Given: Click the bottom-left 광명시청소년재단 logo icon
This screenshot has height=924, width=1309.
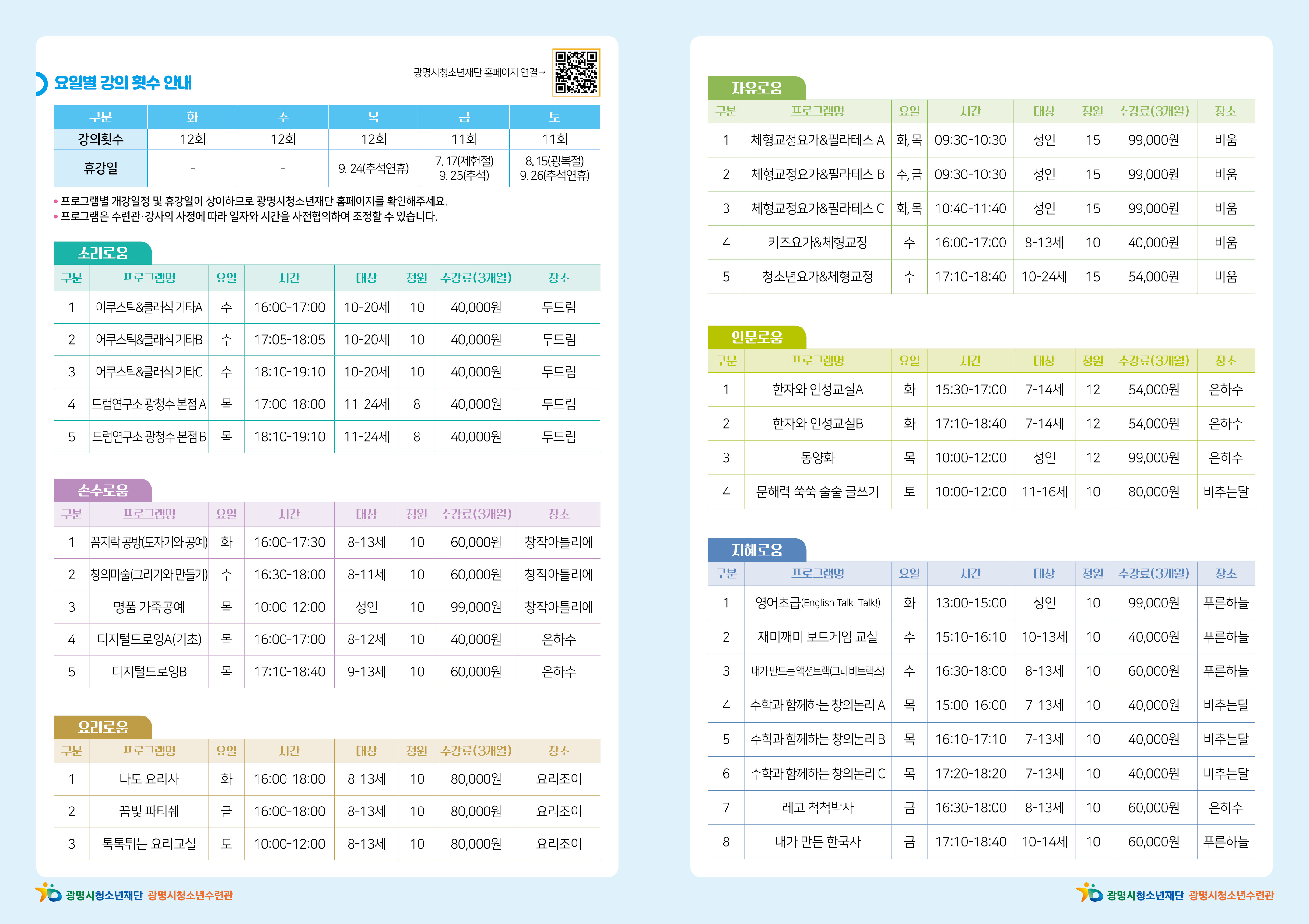Looking at the screenshot, I should click(x=48, y=892).
